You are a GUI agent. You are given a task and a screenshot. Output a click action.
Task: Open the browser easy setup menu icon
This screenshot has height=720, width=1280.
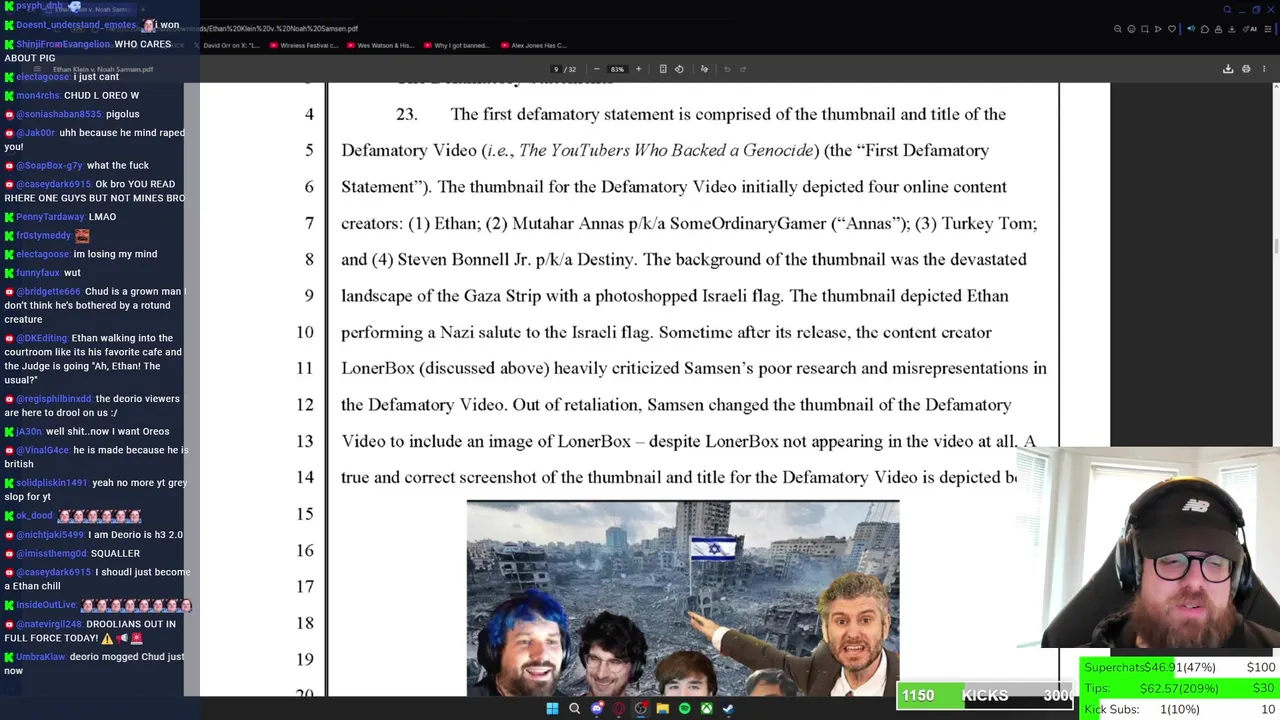(1267, 29)
